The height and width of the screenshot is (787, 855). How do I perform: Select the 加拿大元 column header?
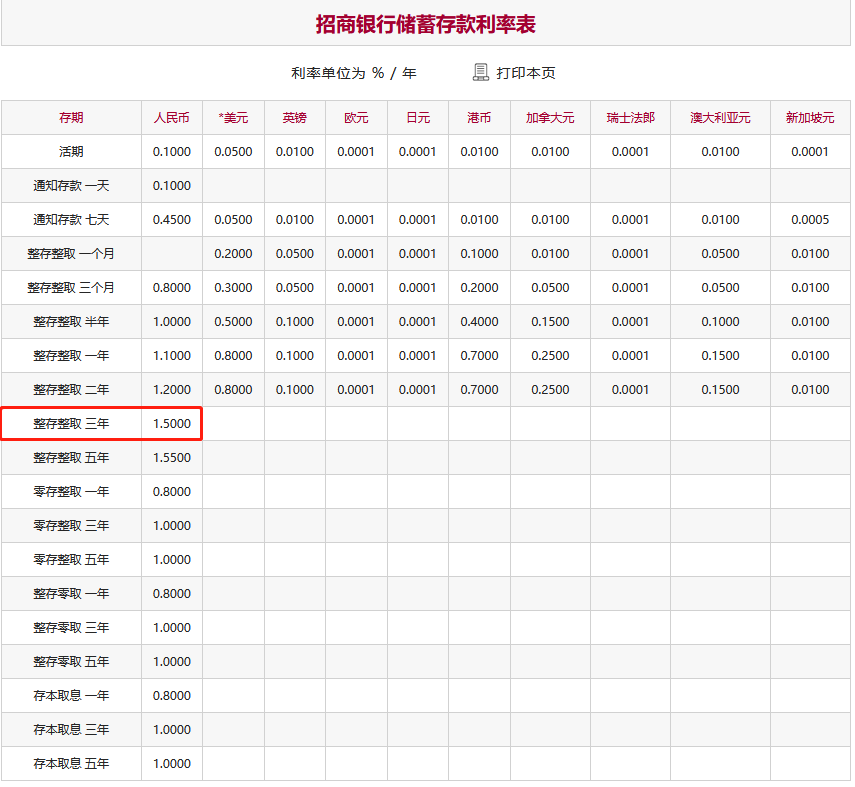[x=550, y=118]
